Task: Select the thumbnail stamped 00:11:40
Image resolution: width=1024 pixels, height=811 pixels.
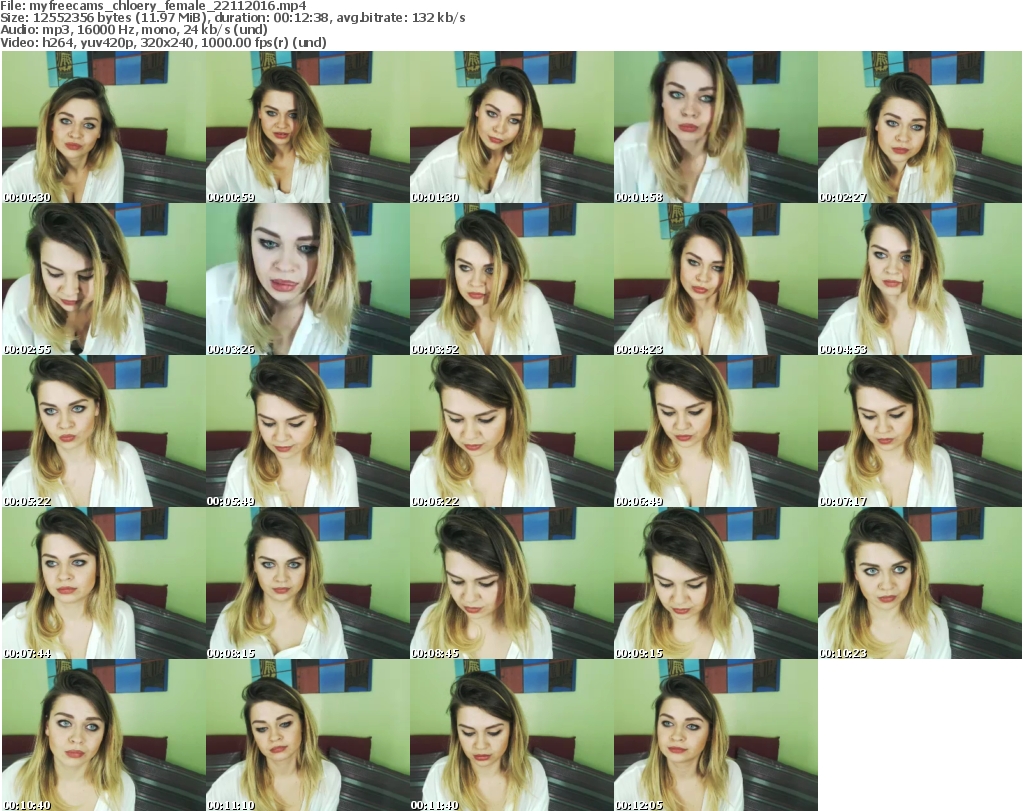Action: 511,735
